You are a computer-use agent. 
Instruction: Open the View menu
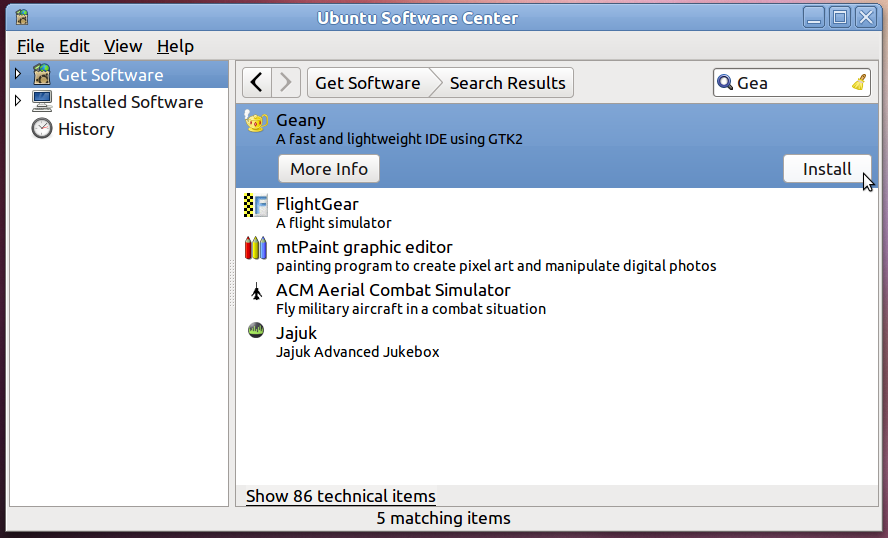pyautogui.click(x=123, y=46)
